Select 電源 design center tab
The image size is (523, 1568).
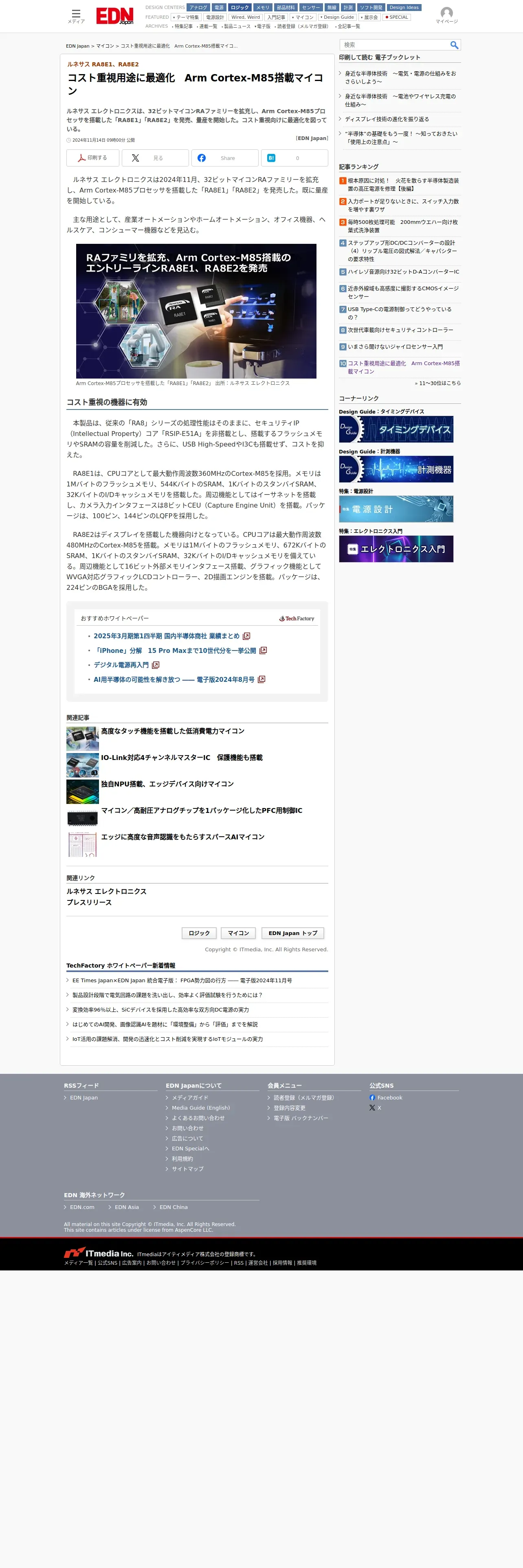(x=219, y=8)
